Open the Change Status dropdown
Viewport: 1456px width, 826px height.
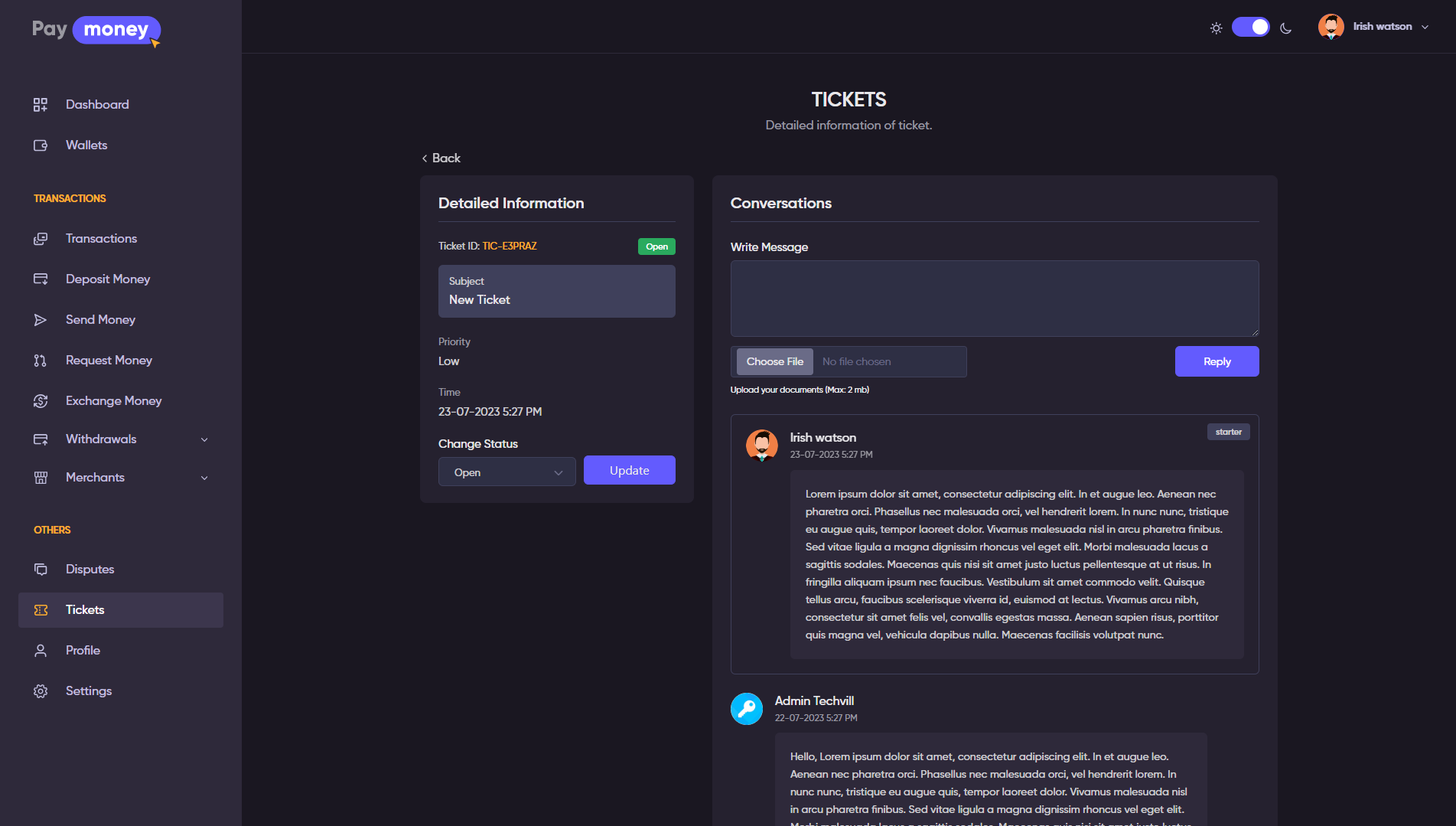[507, 472]
